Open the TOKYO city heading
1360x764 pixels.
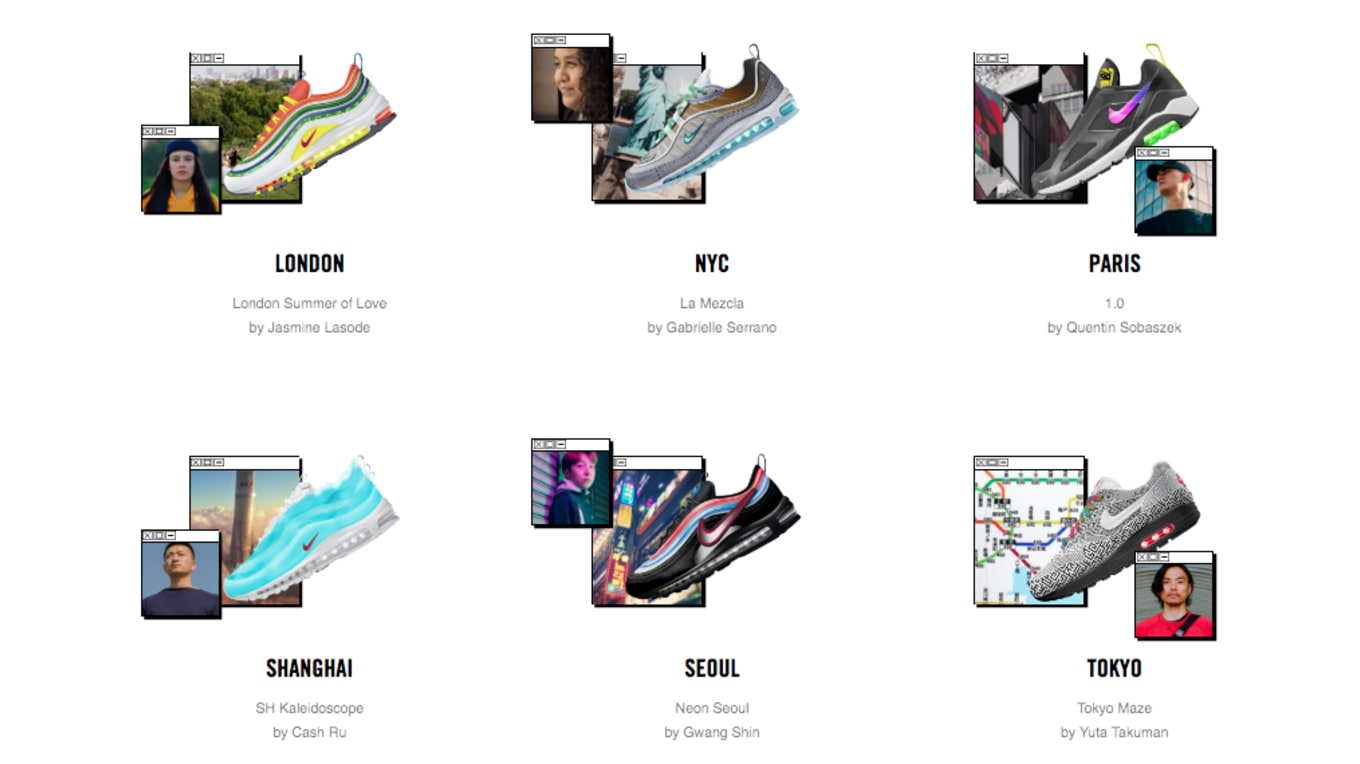tap(1114, 668)
